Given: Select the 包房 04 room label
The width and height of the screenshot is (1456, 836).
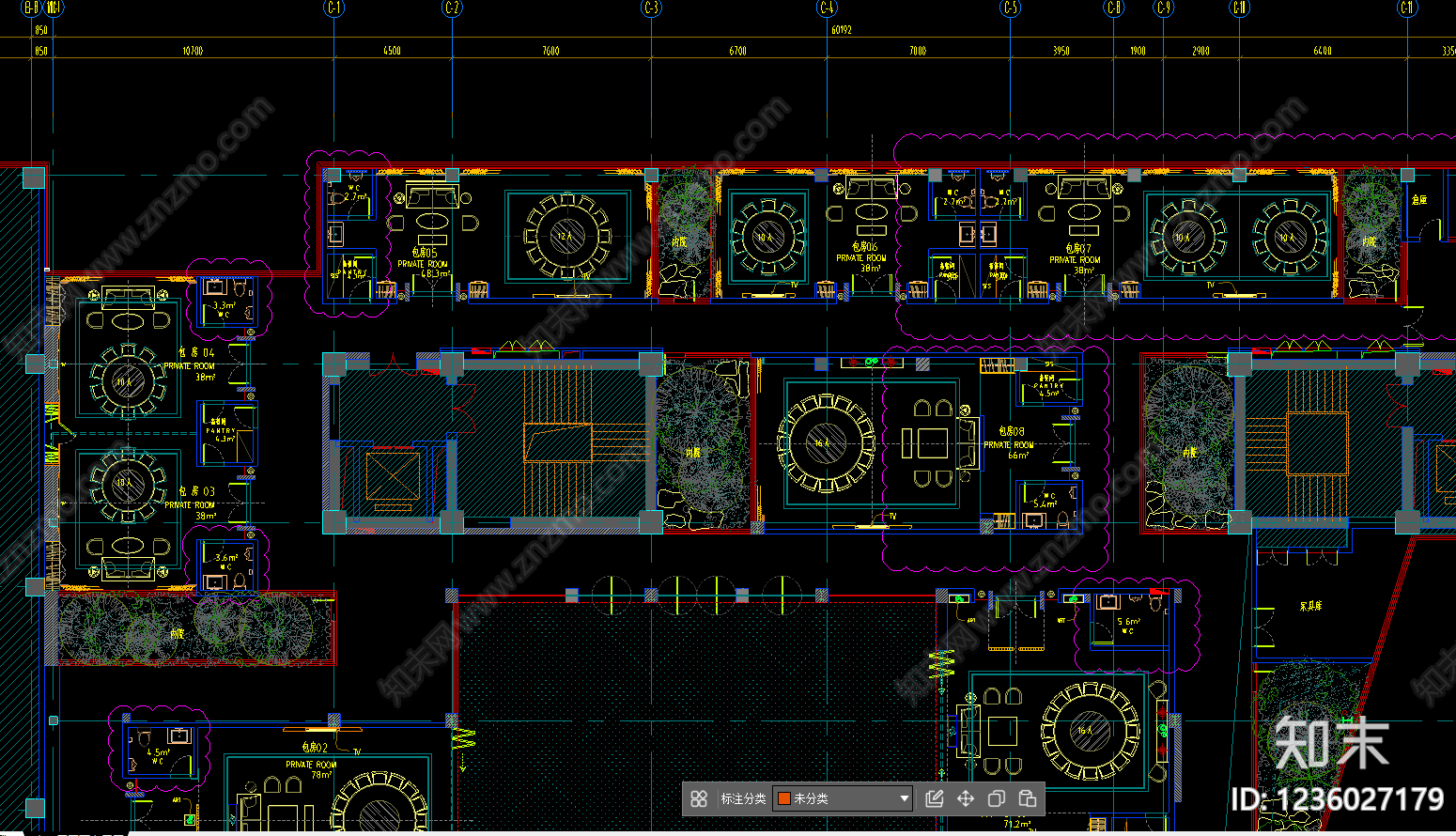Looking at the screenshot, I should tap(196, 353).
